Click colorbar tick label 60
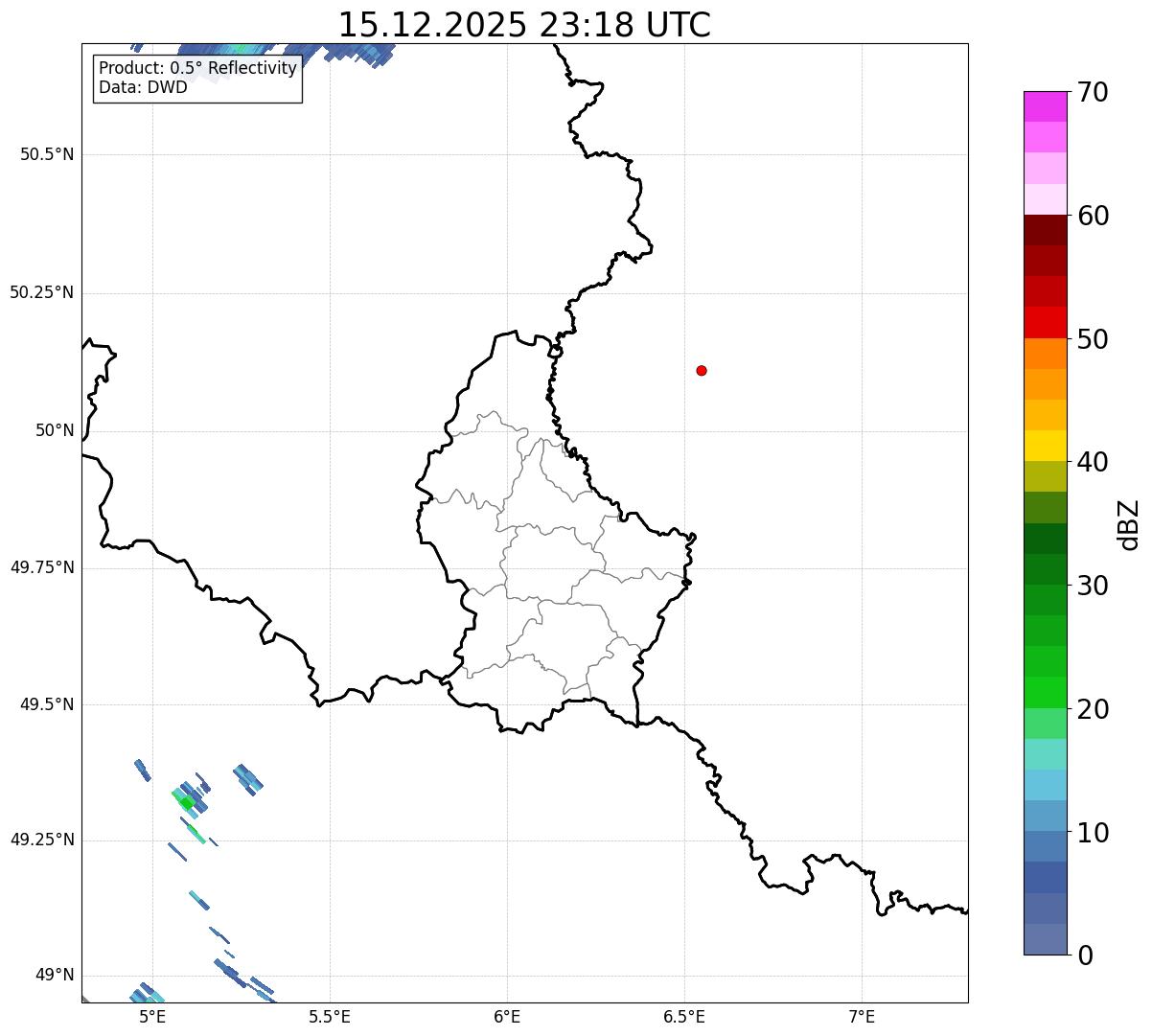This screenshot has width=1152, height=1036. click(1092, 216)
